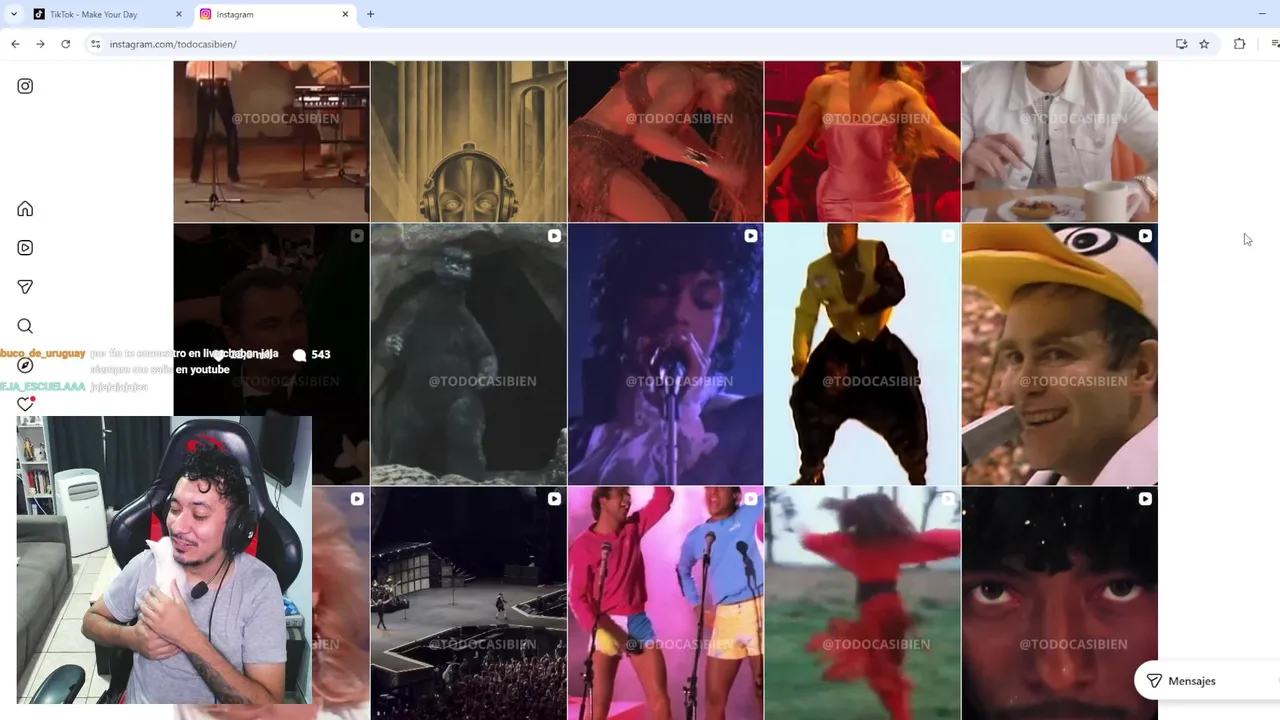
Task: Open Instagram logo in sidebar
Action: coord(25,86)
